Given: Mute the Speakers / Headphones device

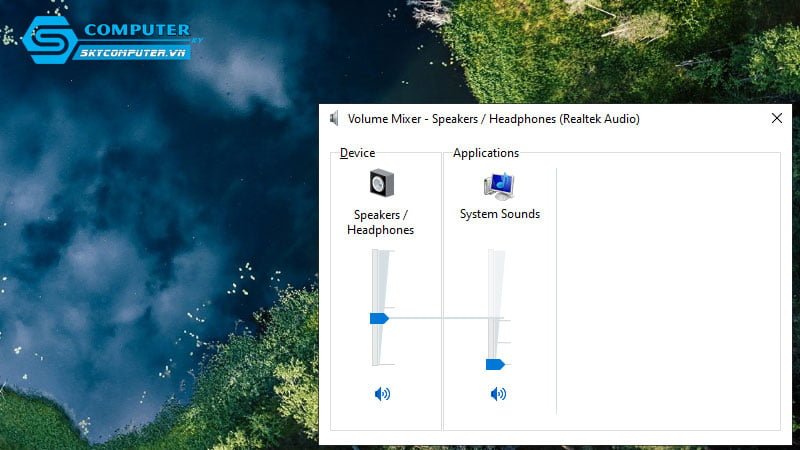Looking at the screenshot, I should pyautogui.click(x=382, y=394).
